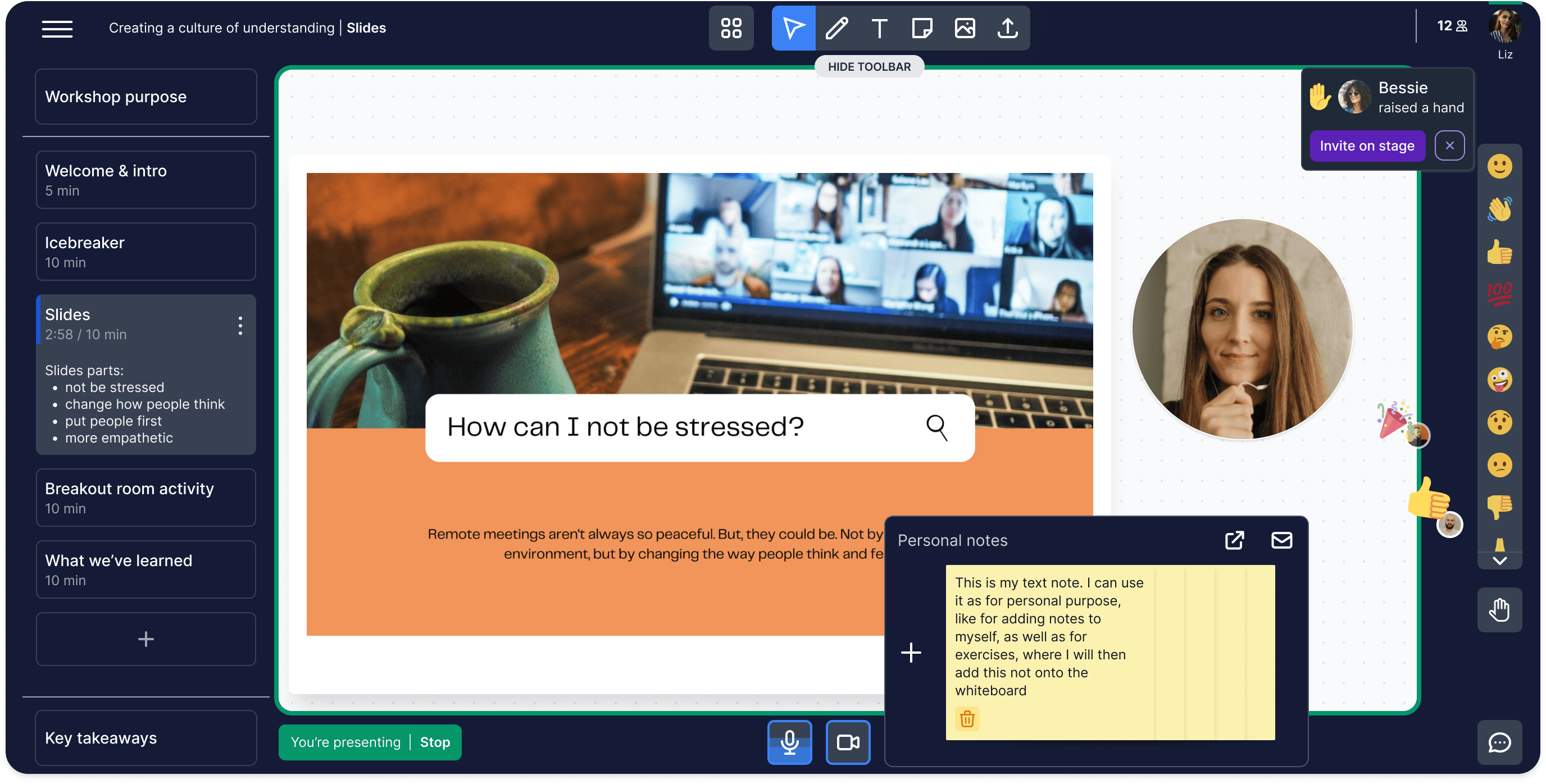Hide the toolbar

click(x=869, y=67)
